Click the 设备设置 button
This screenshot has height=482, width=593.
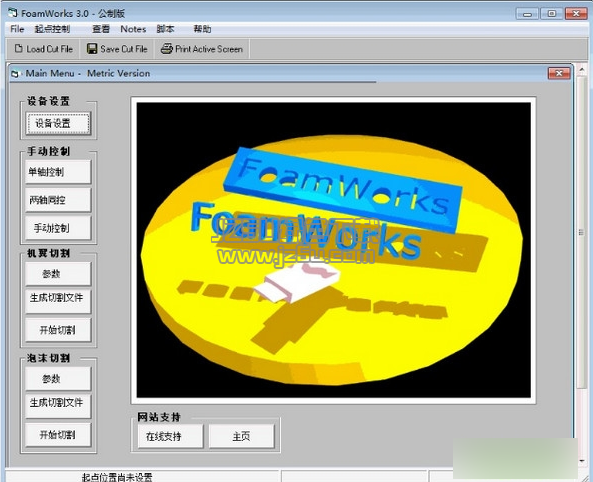click(58, 123)
